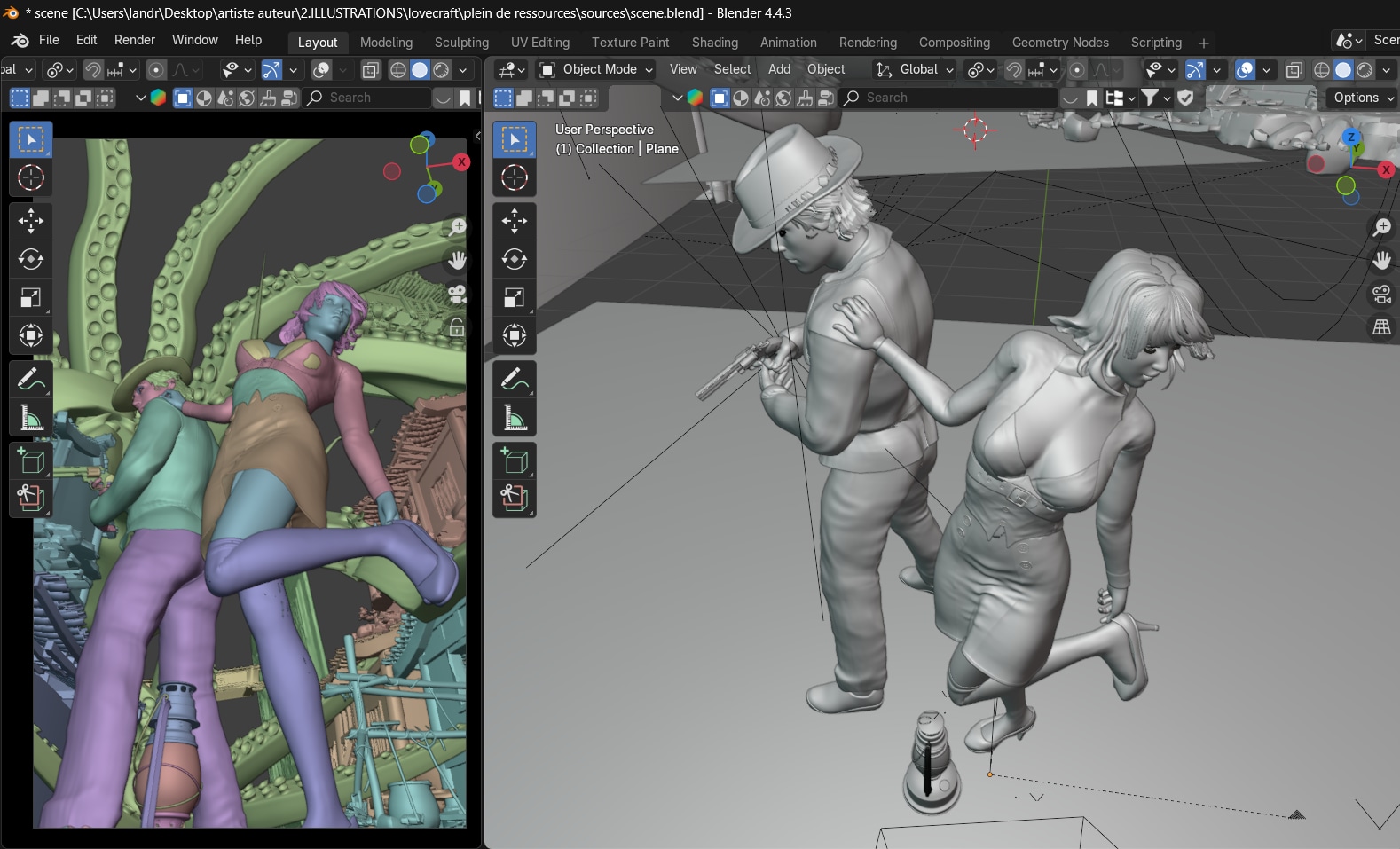
Task: Toggle snapping magnet in left viewport header
Action: 92,69
